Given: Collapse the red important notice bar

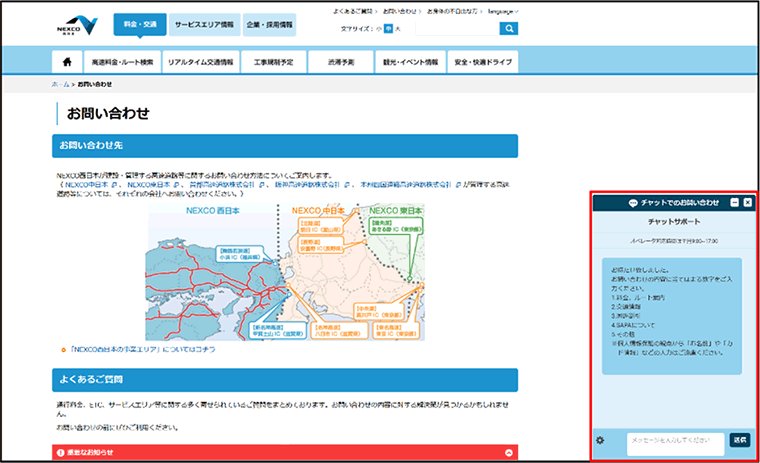Looking at the screenshot, I should pyautogui.click(x=509, y=453).
